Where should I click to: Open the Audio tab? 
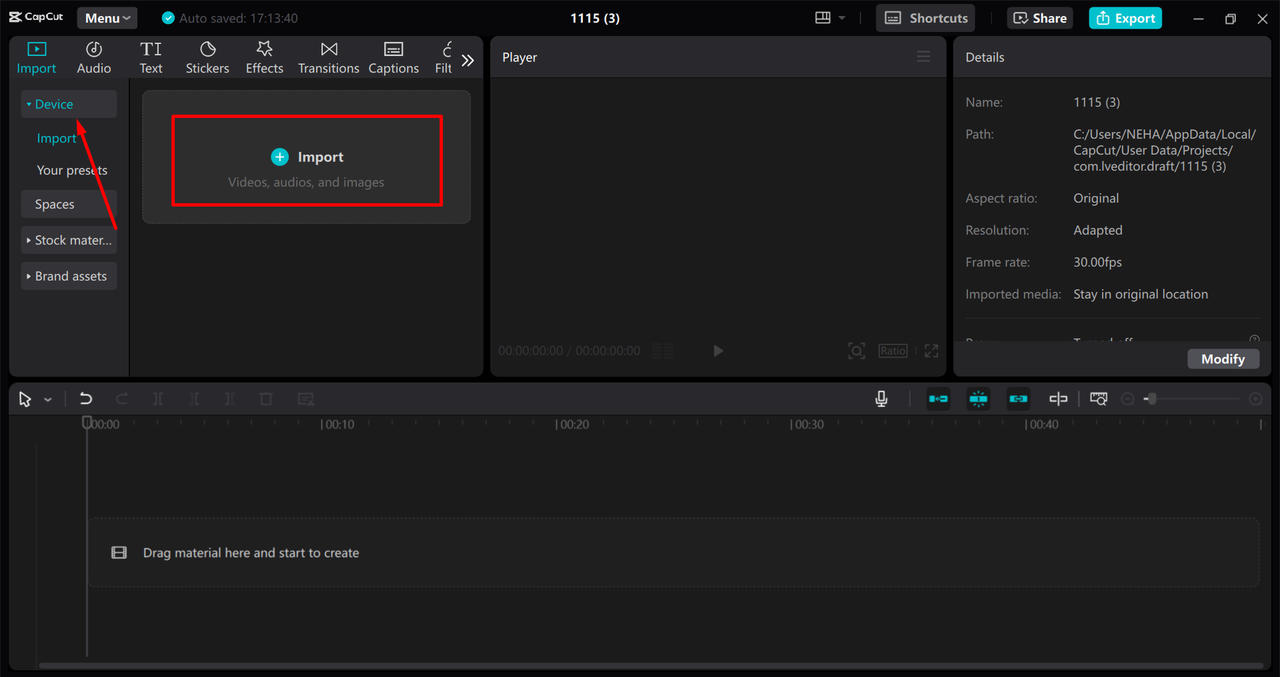(x=94, y=58)
